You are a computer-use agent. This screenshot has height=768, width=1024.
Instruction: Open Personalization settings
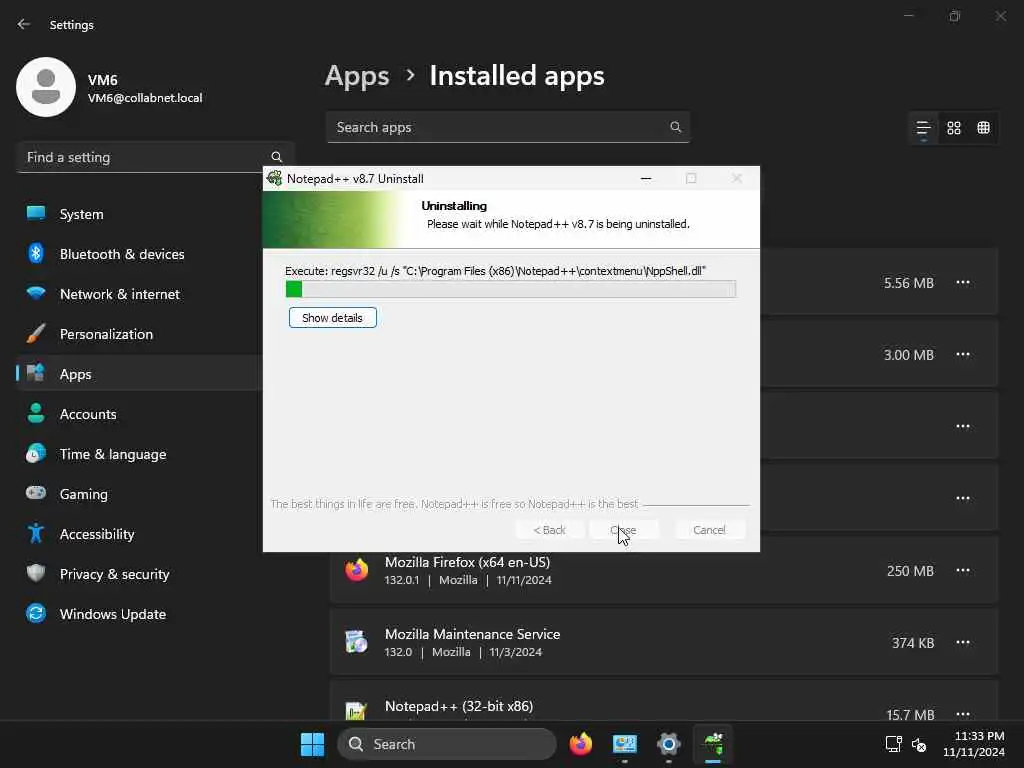[x=140, y=334]
